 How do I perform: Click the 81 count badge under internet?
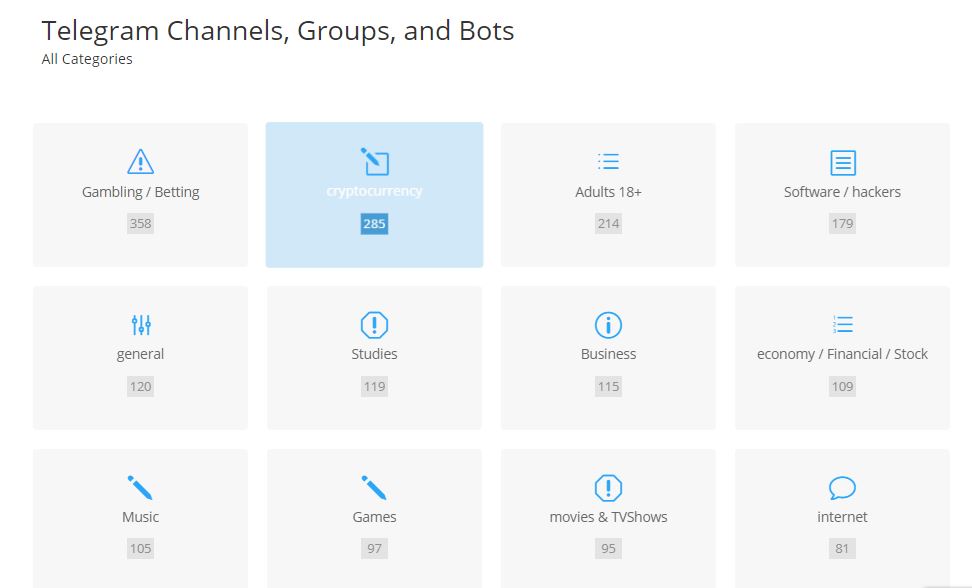pos(842,548)
